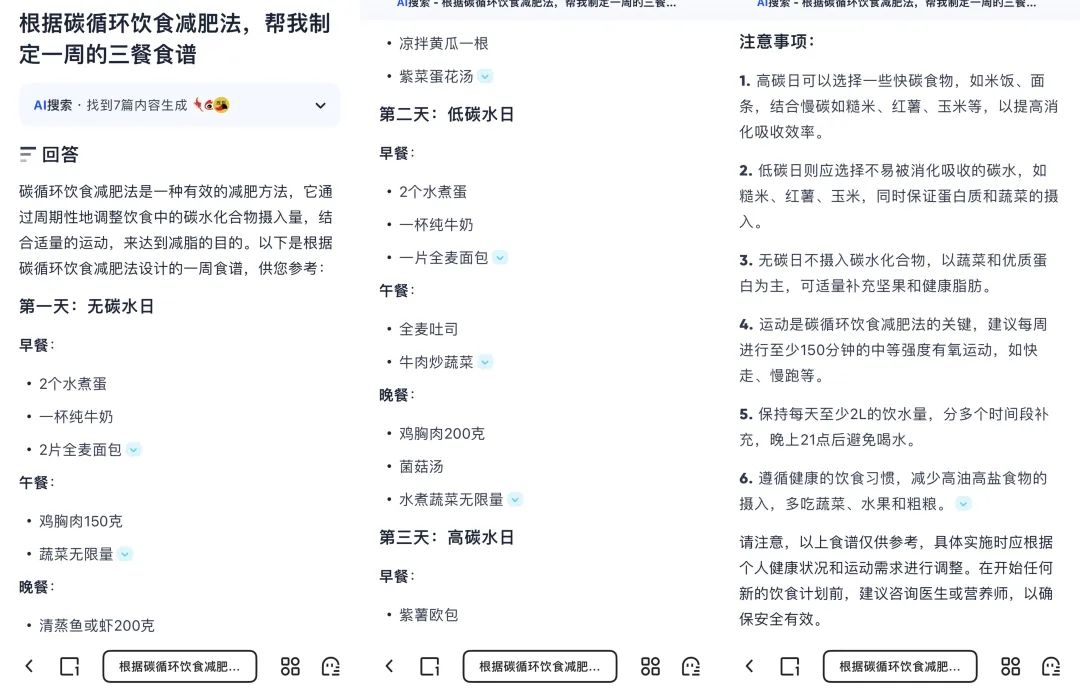Tap back arrow on the 第一天 无碳水日 screen
Viewport: 1080px width, 688px height.
pyautogui.click(x=29, y=666)
